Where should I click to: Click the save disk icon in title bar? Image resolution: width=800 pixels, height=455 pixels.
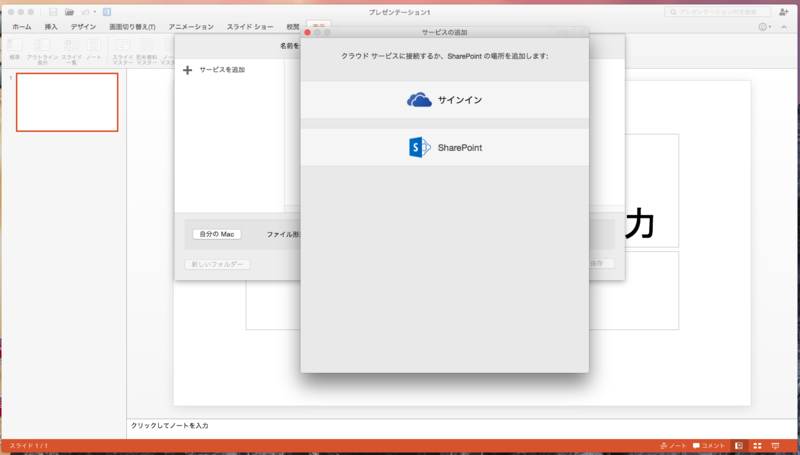53,12
